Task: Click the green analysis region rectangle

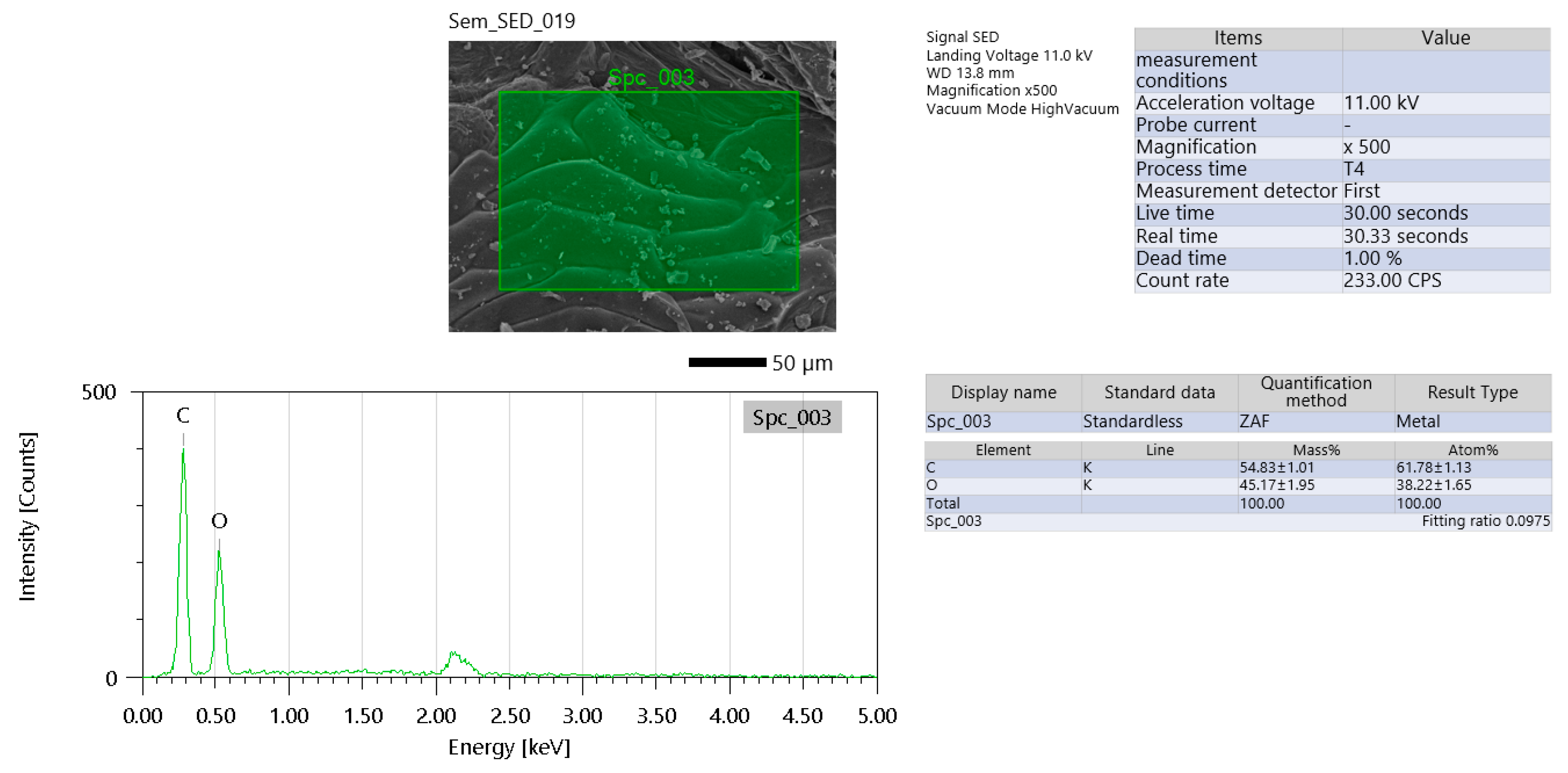Action: coord(648,191)
